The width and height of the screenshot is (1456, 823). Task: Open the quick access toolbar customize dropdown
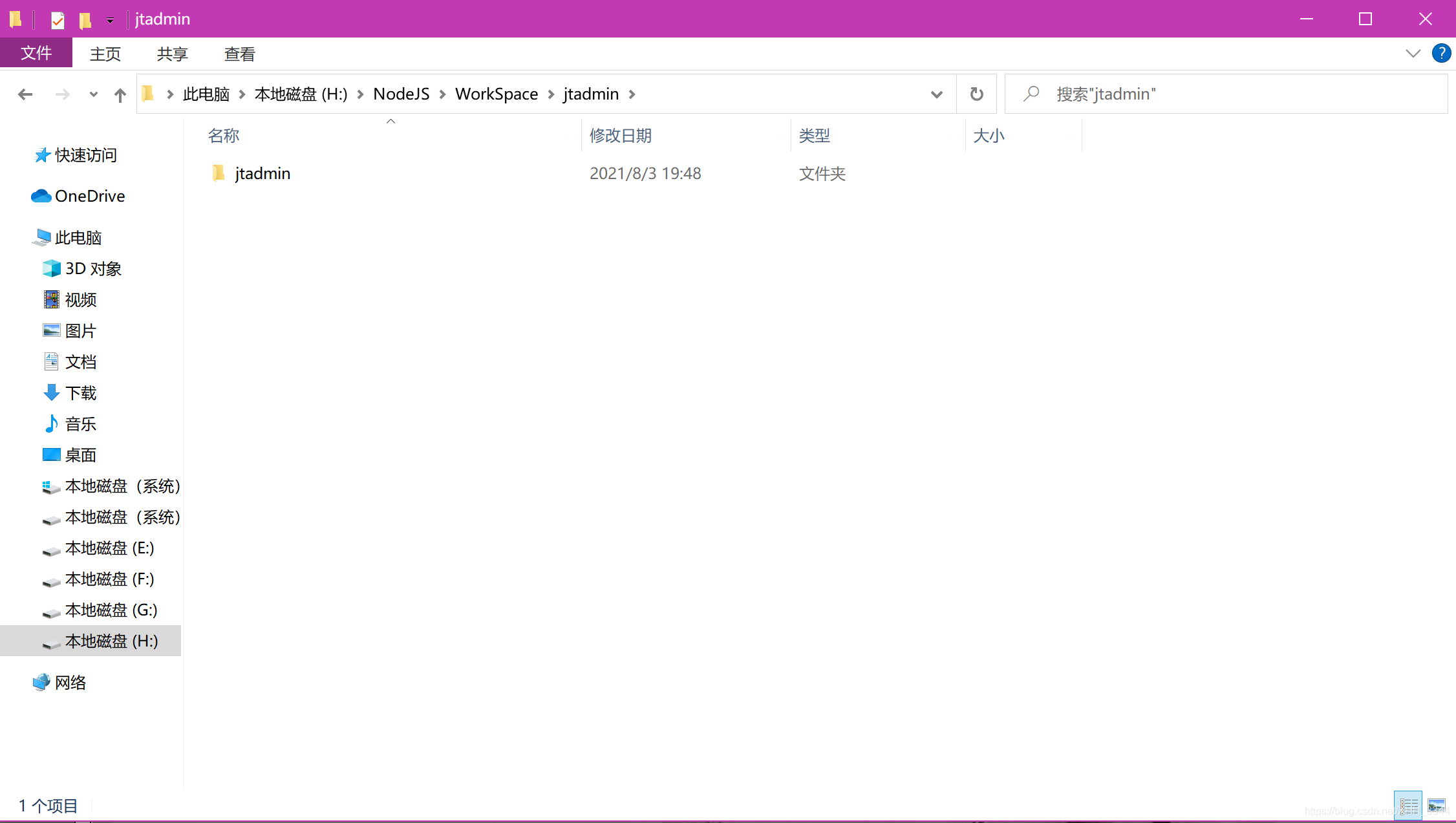111,20
